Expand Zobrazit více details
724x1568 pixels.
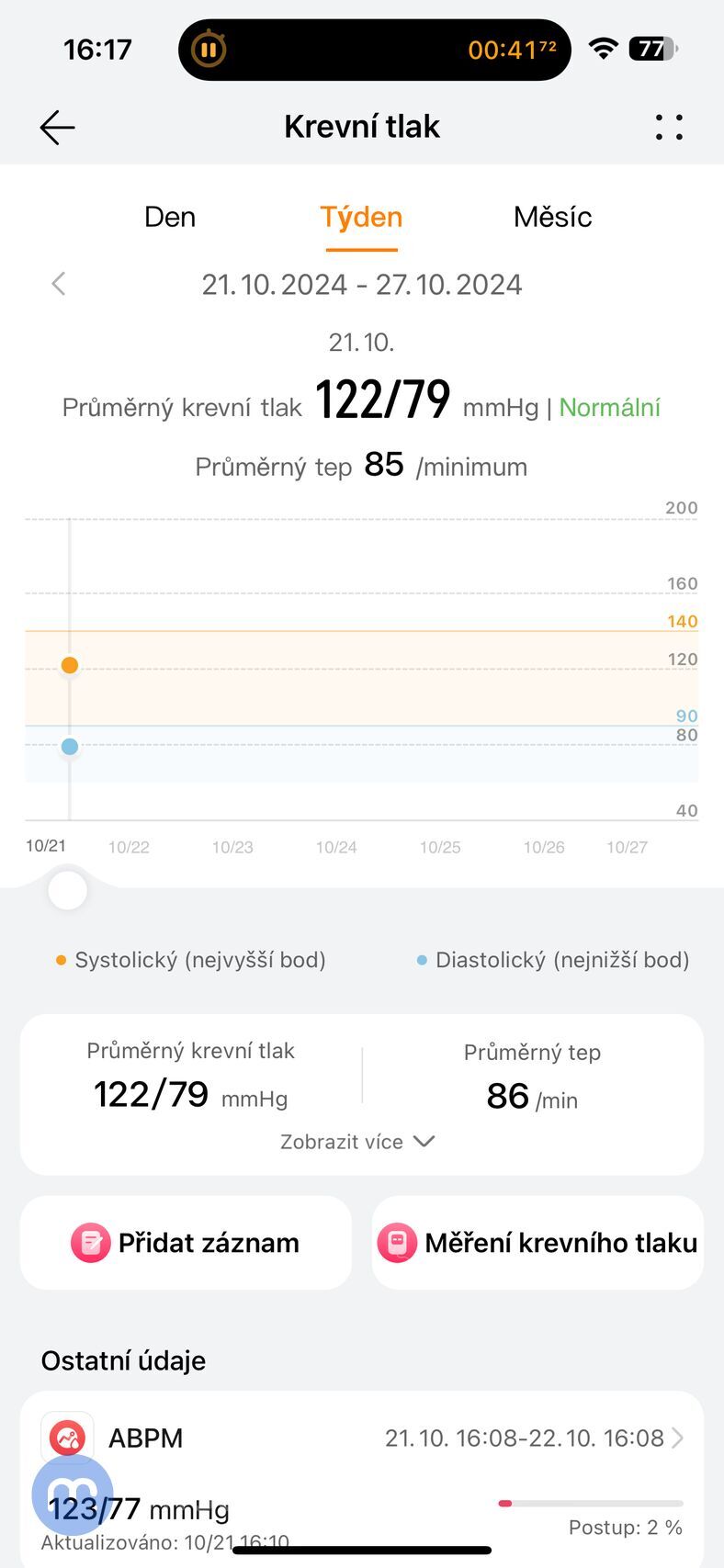point(358,1141)
